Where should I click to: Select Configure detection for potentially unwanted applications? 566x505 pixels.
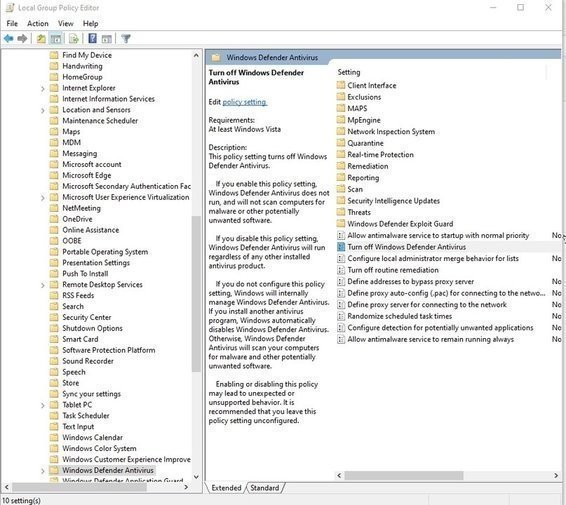click(440, 328)
